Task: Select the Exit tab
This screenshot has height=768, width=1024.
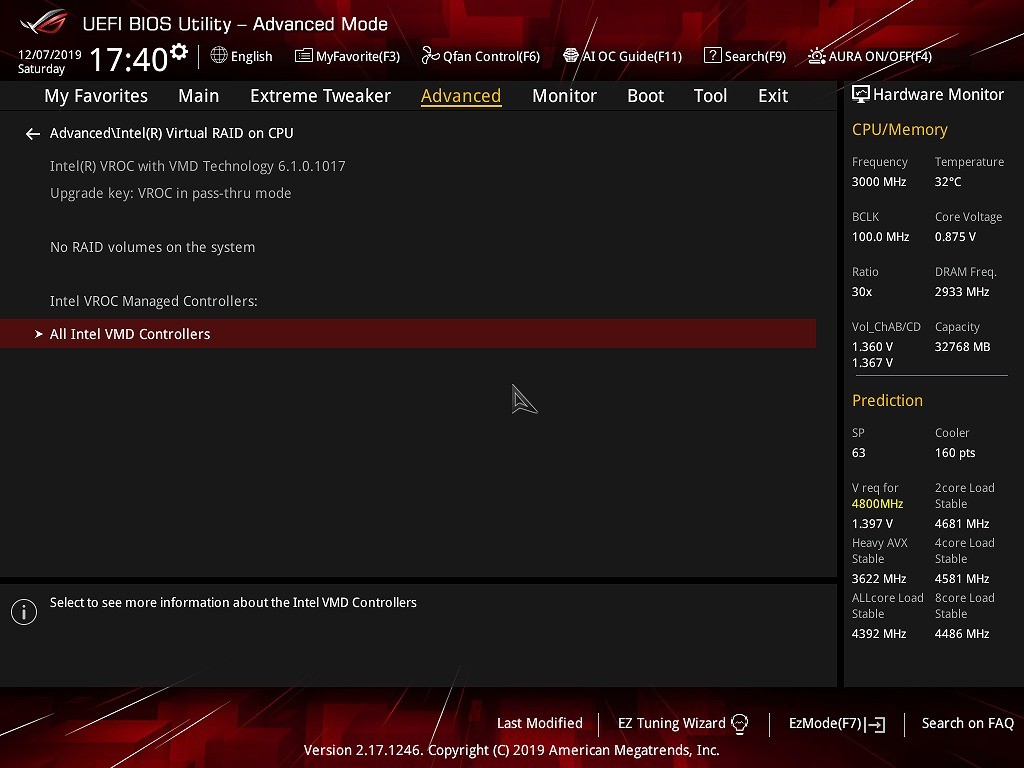Action: click(x=773, y=96)
